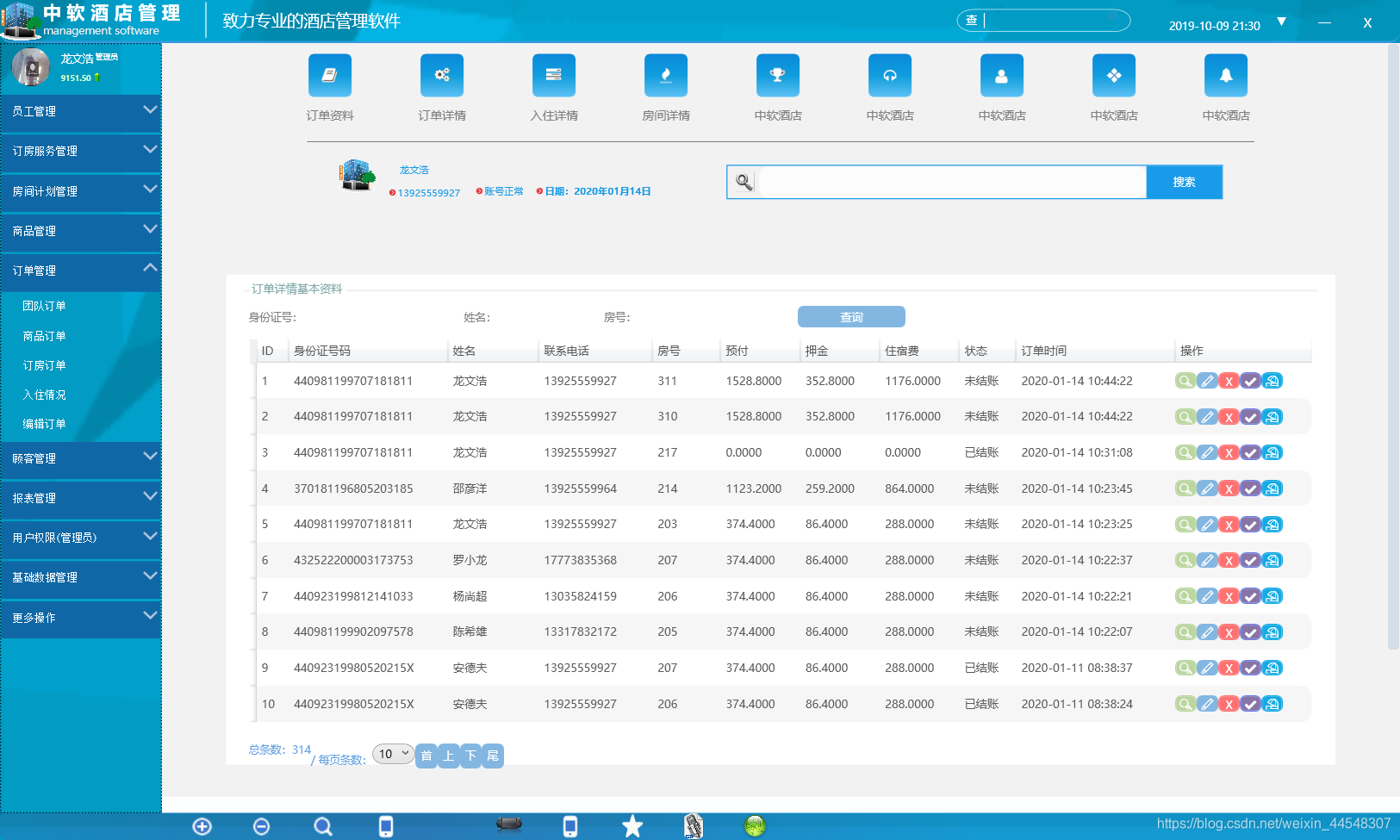The width and height of the screenshot is (1400, 840).
Task: Click the 搜索 button
Action: pos(1184,182)
